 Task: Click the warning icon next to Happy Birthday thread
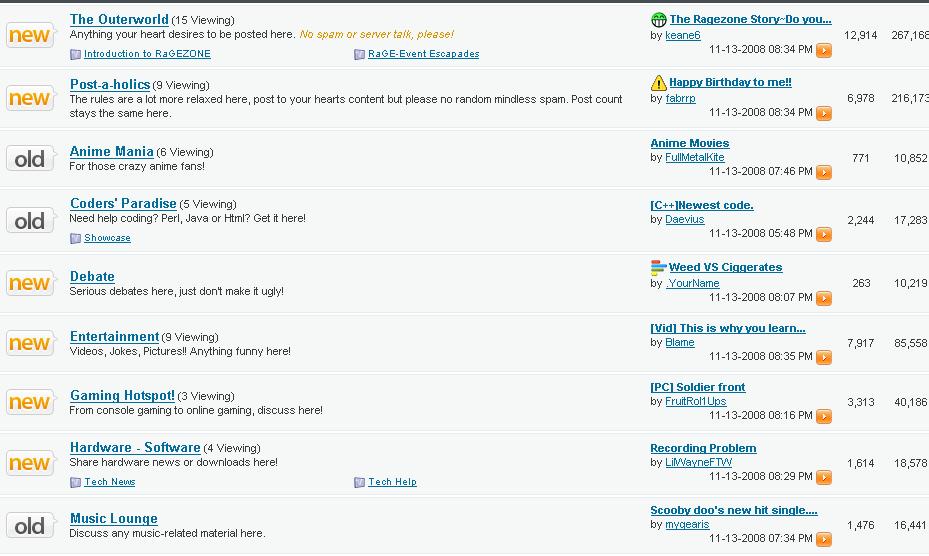(658, 82)
